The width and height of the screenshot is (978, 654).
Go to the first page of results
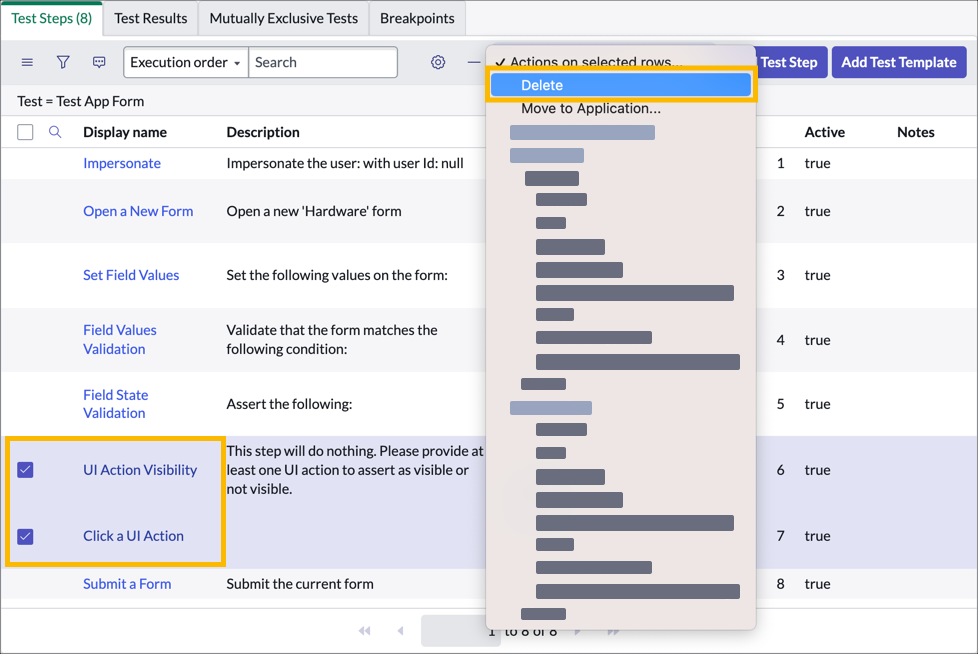click(x=365, y=631)
